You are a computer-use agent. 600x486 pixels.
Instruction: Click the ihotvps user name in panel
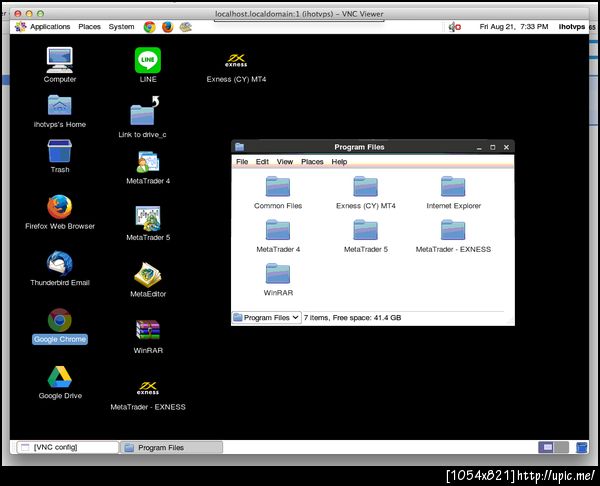click(x=572, y=27)
